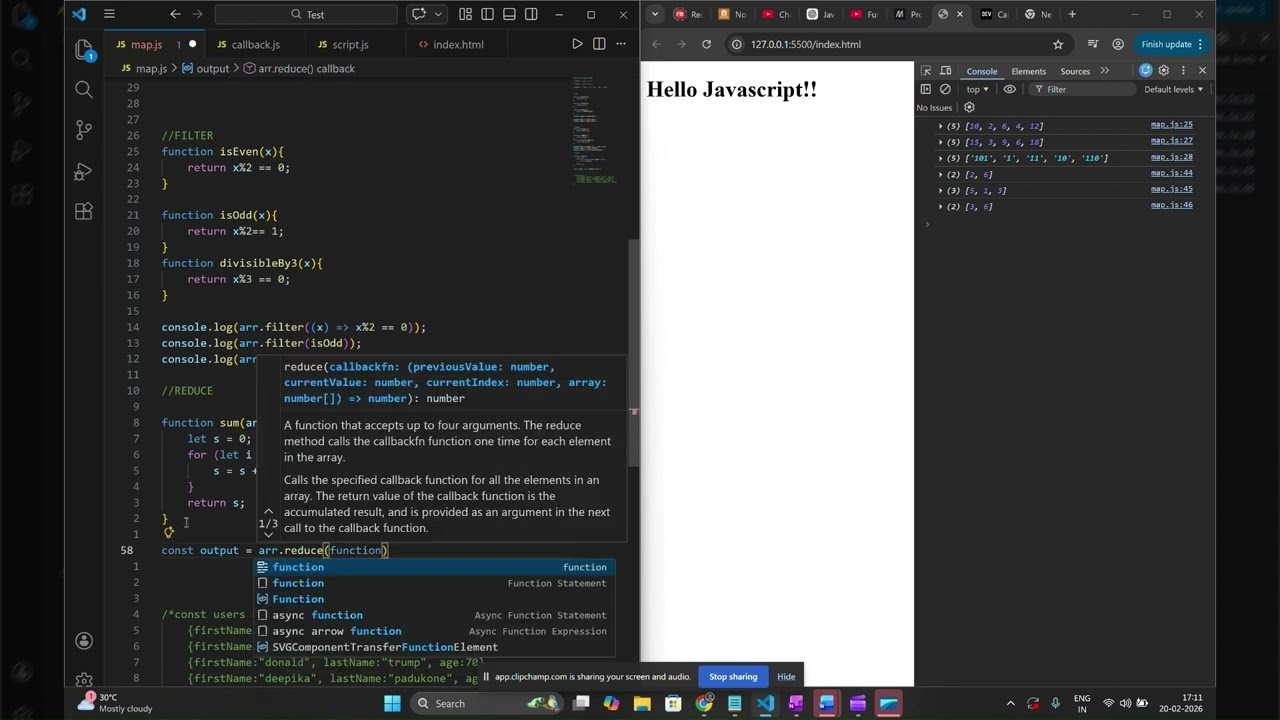Switch to index.html editor tab
Viewport: 1280px width, 720px height.
458,44
